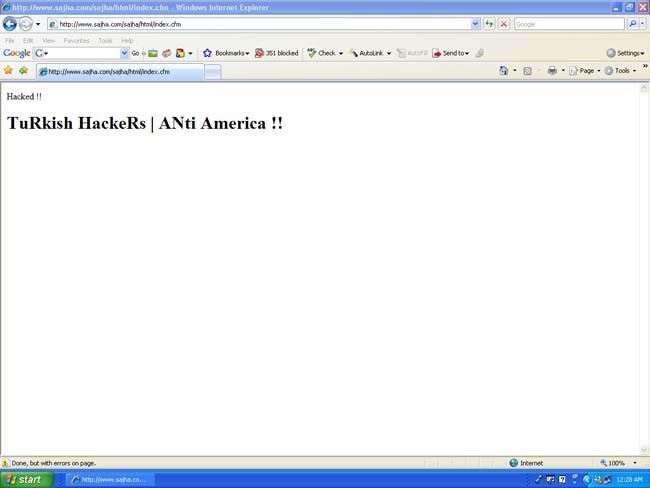Click the Refresh page icon

pos(489,24)
